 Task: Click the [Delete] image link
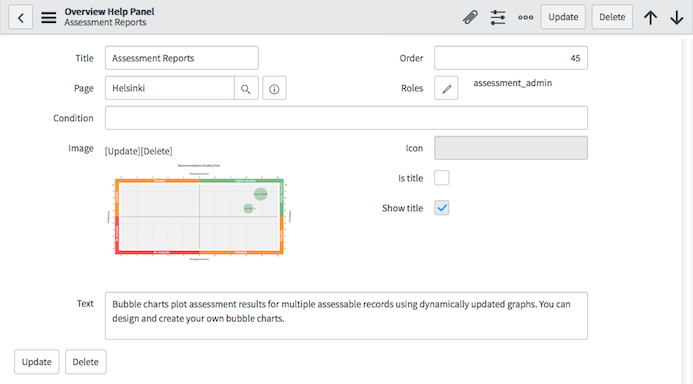pos(156,151)
